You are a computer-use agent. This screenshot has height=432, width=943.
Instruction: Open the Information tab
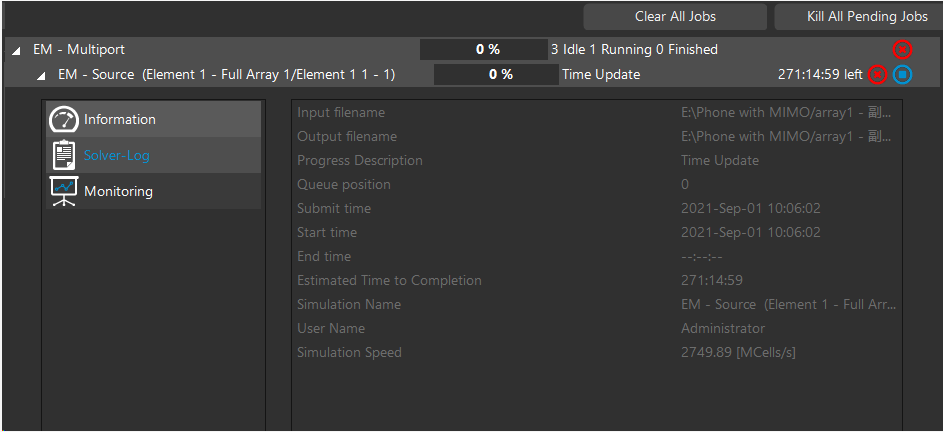pos(120,119)
